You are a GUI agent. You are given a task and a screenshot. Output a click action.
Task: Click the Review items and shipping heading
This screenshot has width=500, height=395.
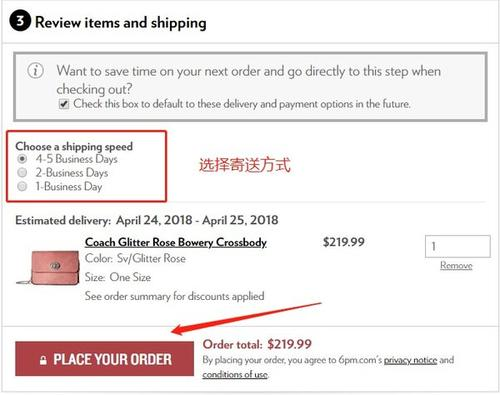click(x=121, y=23)
